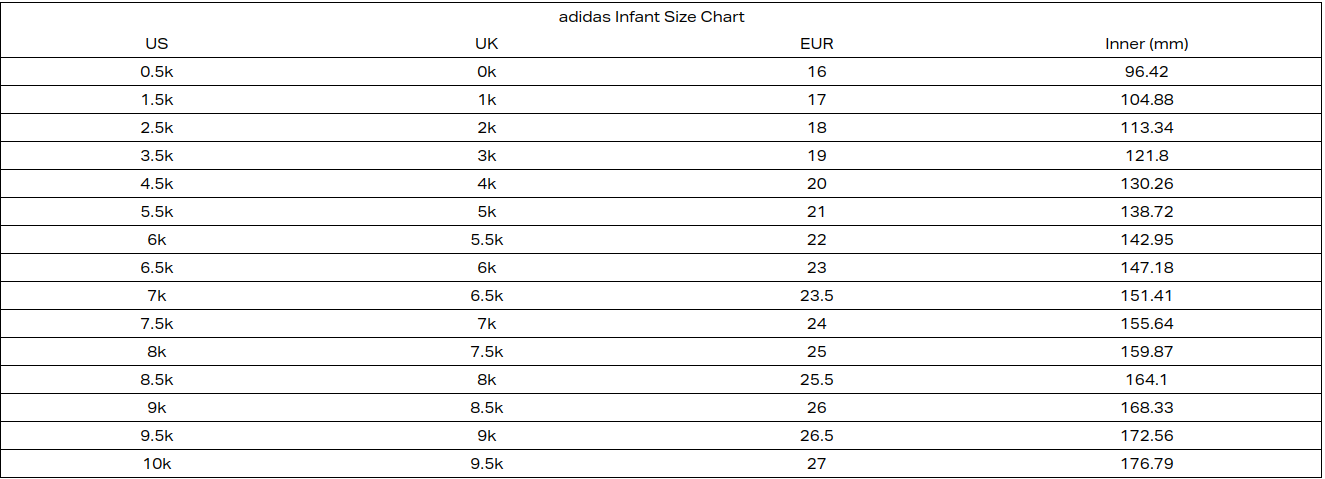
Task: Select the Inner (mm) column header
Action: click(1147, 44)
